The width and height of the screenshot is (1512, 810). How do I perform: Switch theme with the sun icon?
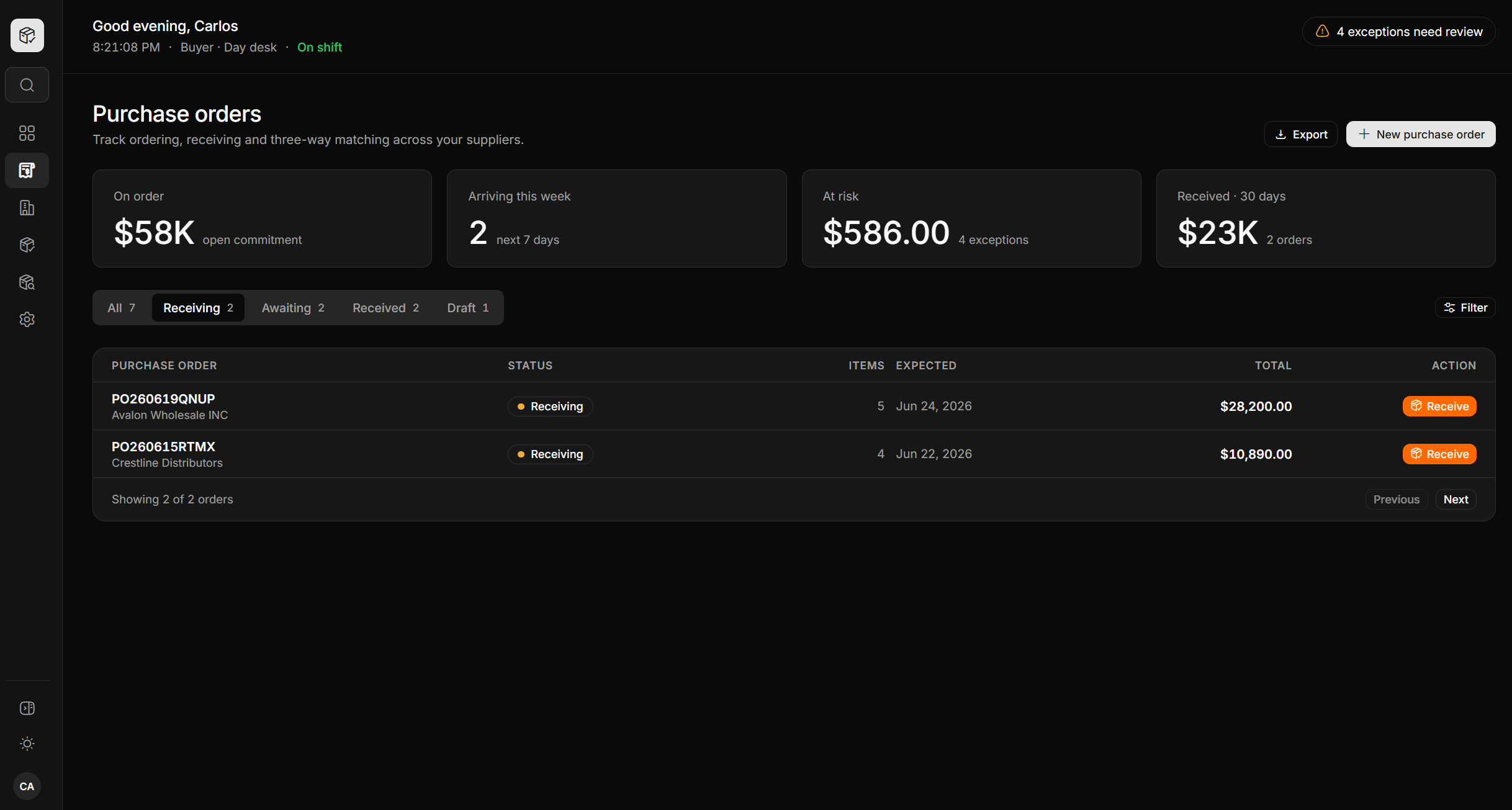pos(27,744)
